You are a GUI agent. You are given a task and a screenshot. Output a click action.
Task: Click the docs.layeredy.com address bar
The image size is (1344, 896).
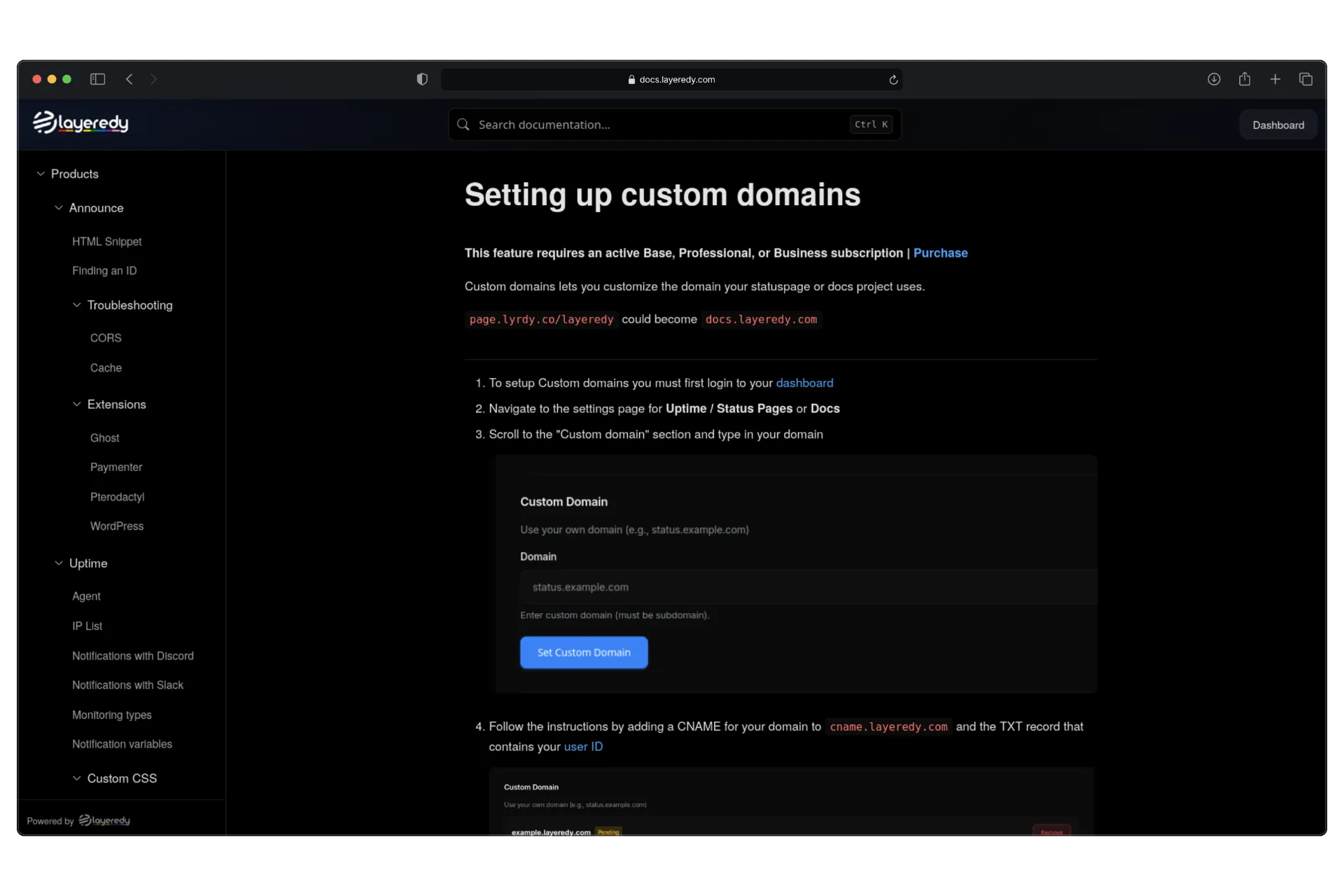click(x=672, y=80)
